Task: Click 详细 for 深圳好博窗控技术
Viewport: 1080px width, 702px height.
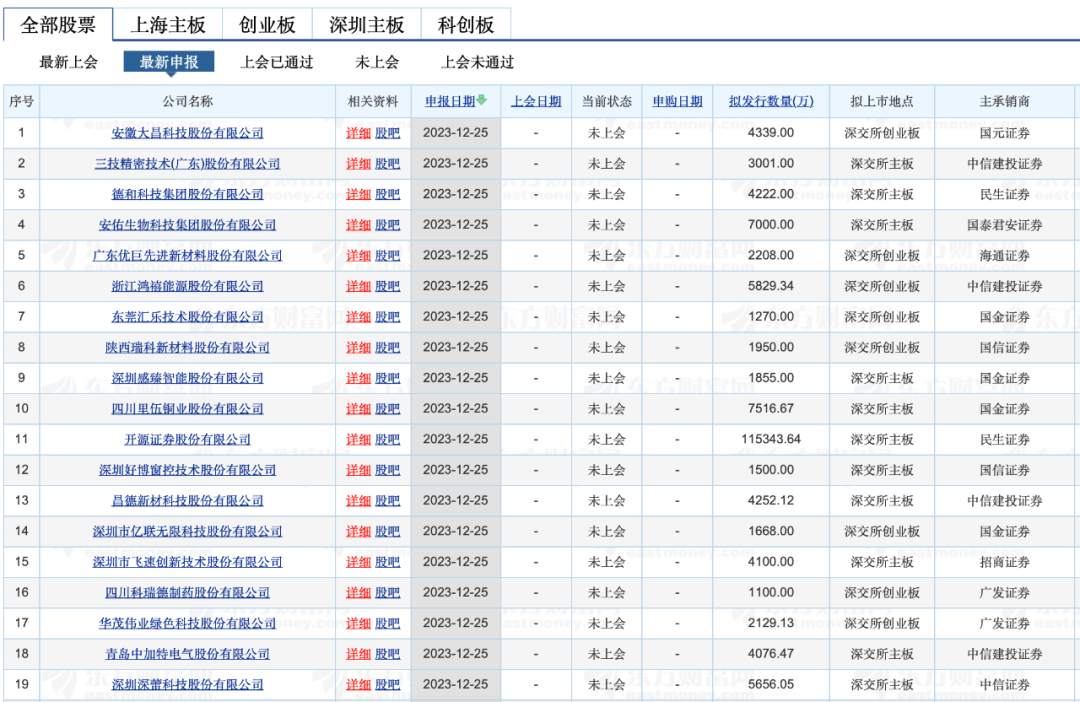Action: [x=358, y=470]
